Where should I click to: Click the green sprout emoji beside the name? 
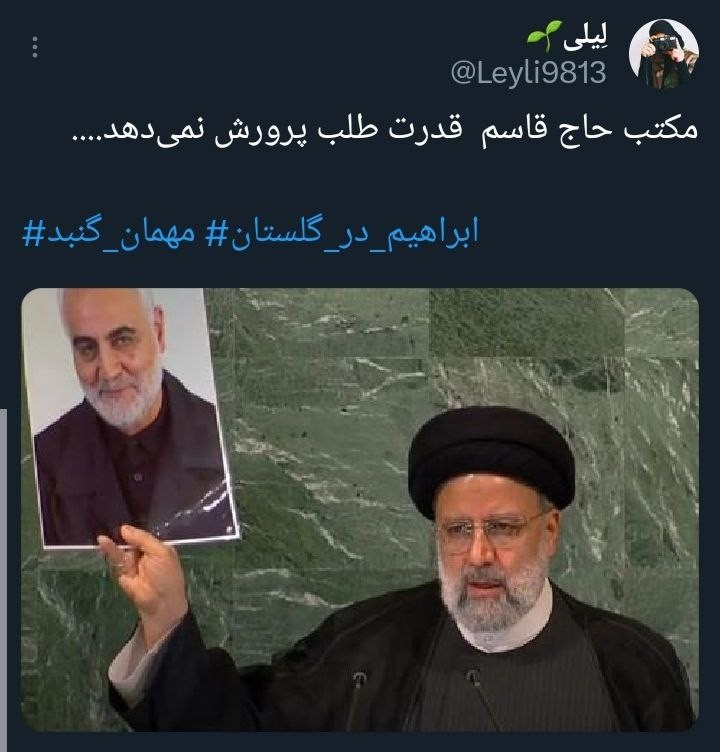[x=544, y=36]
